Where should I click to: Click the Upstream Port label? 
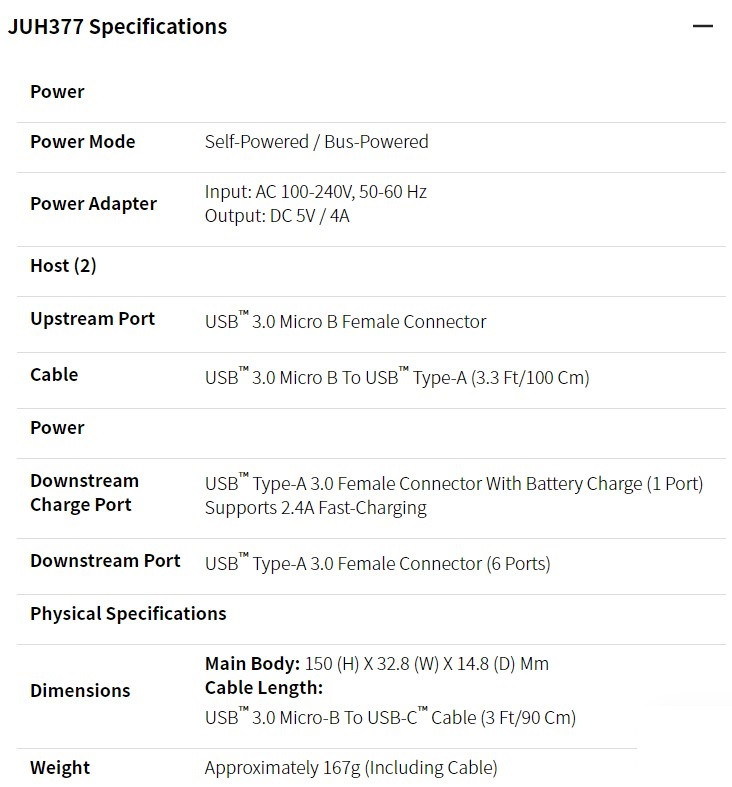(92, 319)
